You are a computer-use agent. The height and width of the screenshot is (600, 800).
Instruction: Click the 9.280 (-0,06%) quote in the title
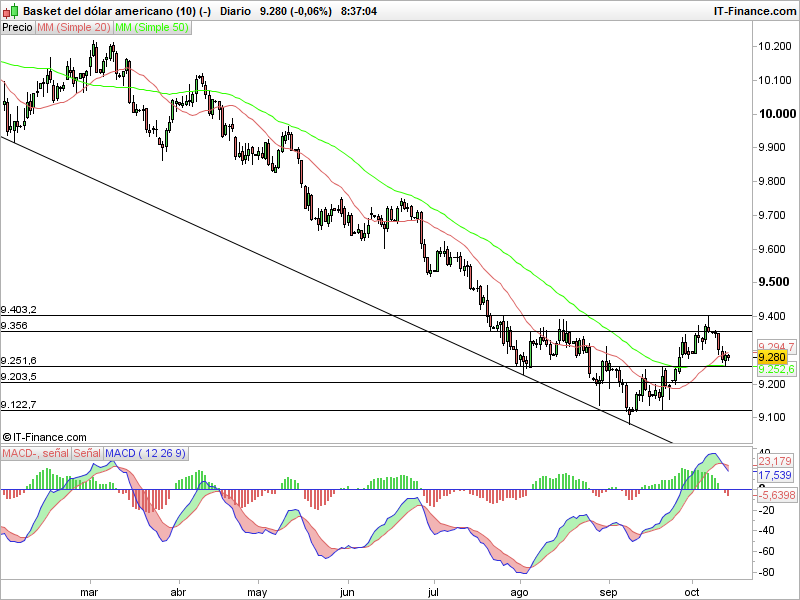pos(296,11)
